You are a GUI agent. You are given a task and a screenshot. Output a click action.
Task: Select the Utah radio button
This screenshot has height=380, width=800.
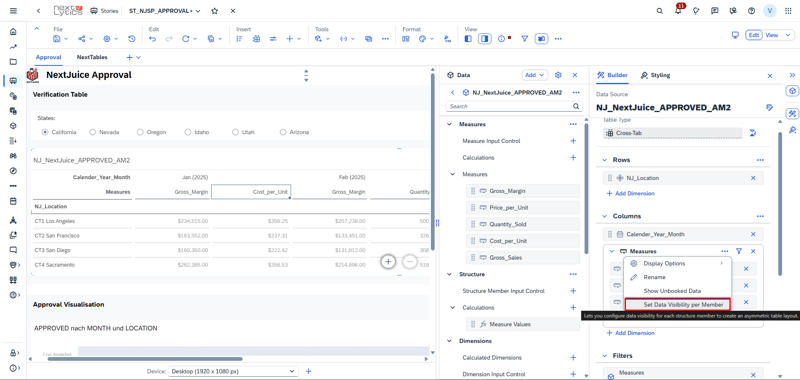(x=236, y=132)
